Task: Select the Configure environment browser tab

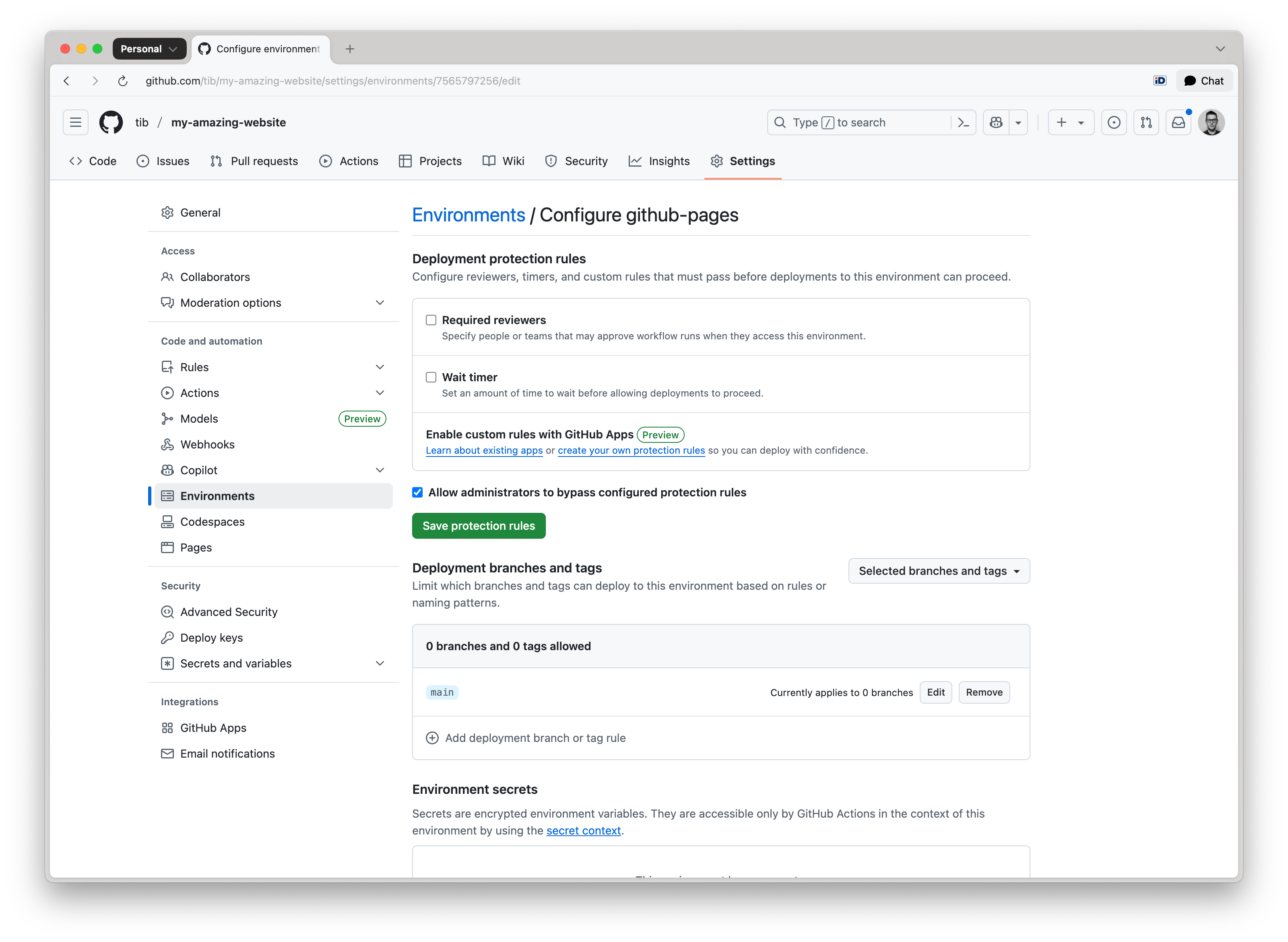Action: click(261, 49)
